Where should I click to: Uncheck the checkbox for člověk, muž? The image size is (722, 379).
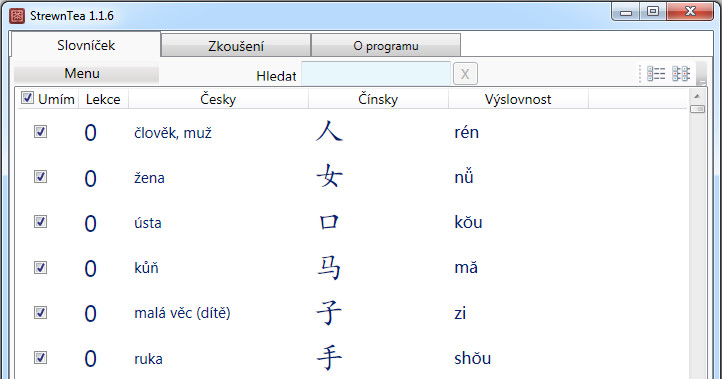[x=41, y=132]
